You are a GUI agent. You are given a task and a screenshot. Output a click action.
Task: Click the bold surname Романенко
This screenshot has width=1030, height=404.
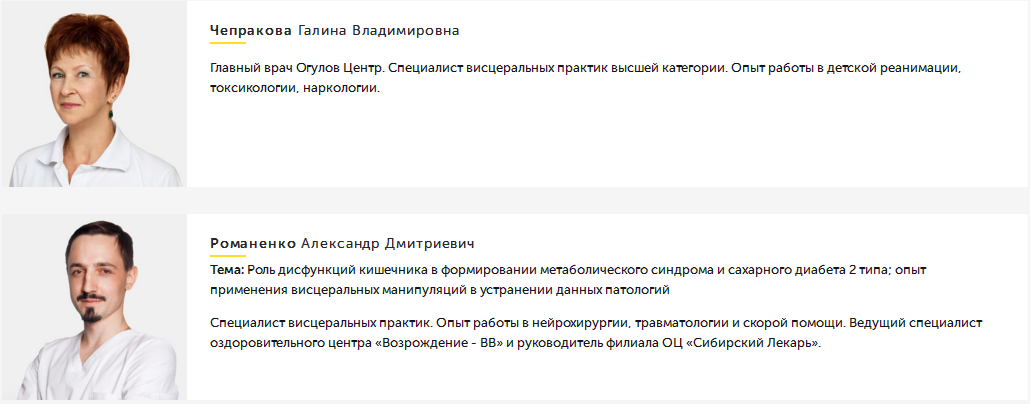point(253,243)
